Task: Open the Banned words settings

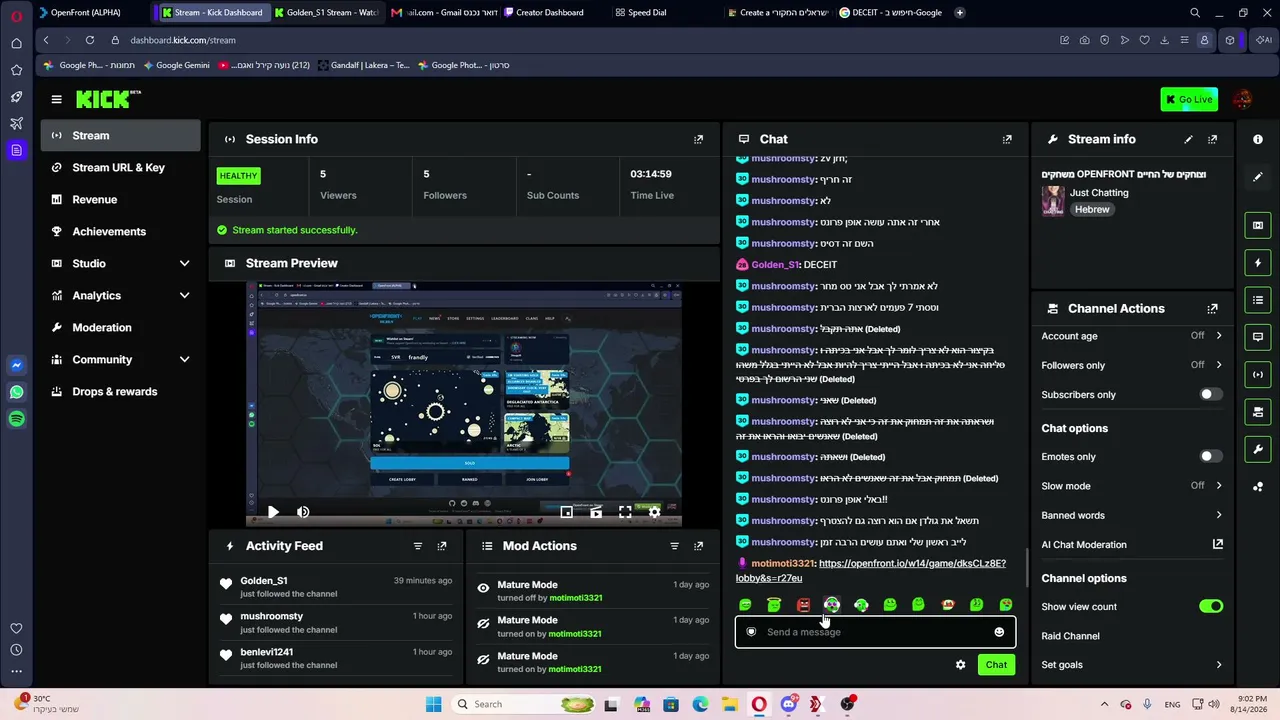Action: (1131, 515)
